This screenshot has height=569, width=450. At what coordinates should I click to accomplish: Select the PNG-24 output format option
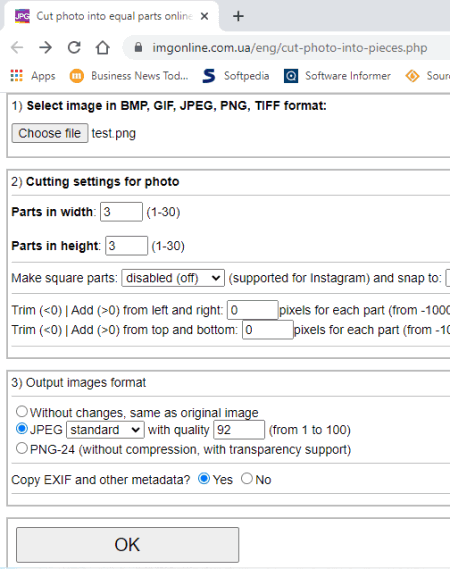coord(22,448)
